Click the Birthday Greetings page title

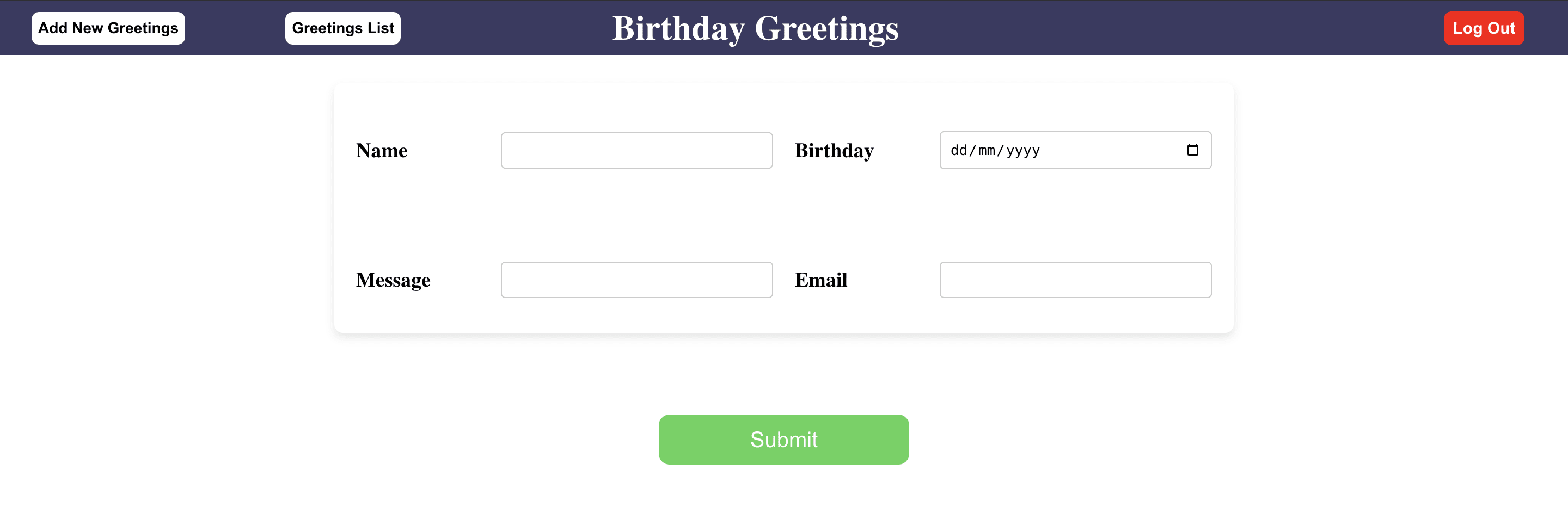tap(755, 29)
